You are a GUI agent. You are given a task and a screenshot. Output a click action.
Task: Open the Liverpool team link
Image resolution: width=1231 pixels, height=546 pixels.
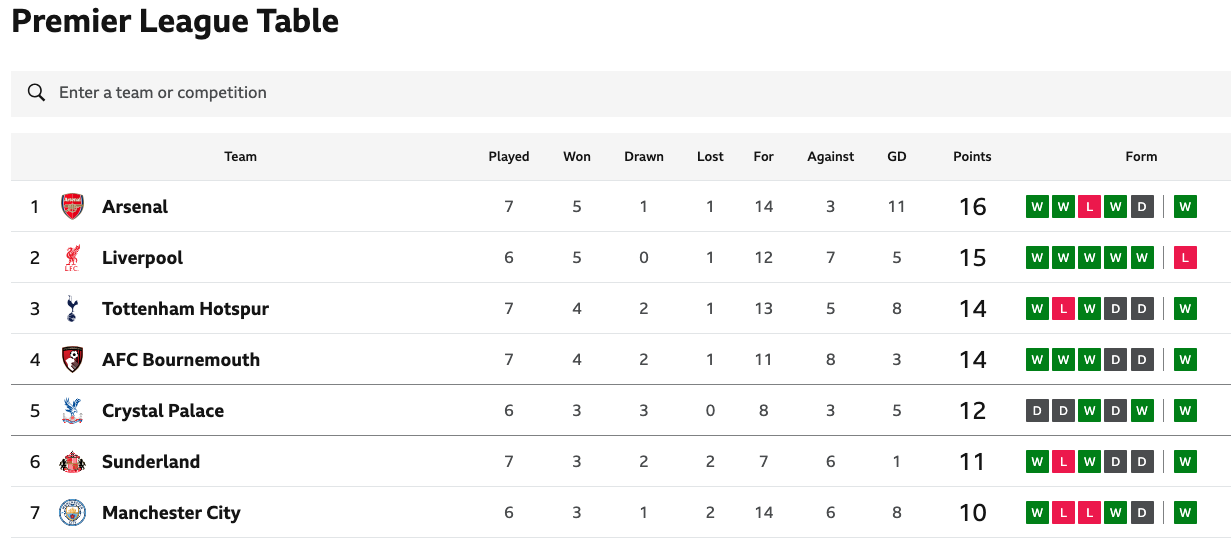pos(143,258)
